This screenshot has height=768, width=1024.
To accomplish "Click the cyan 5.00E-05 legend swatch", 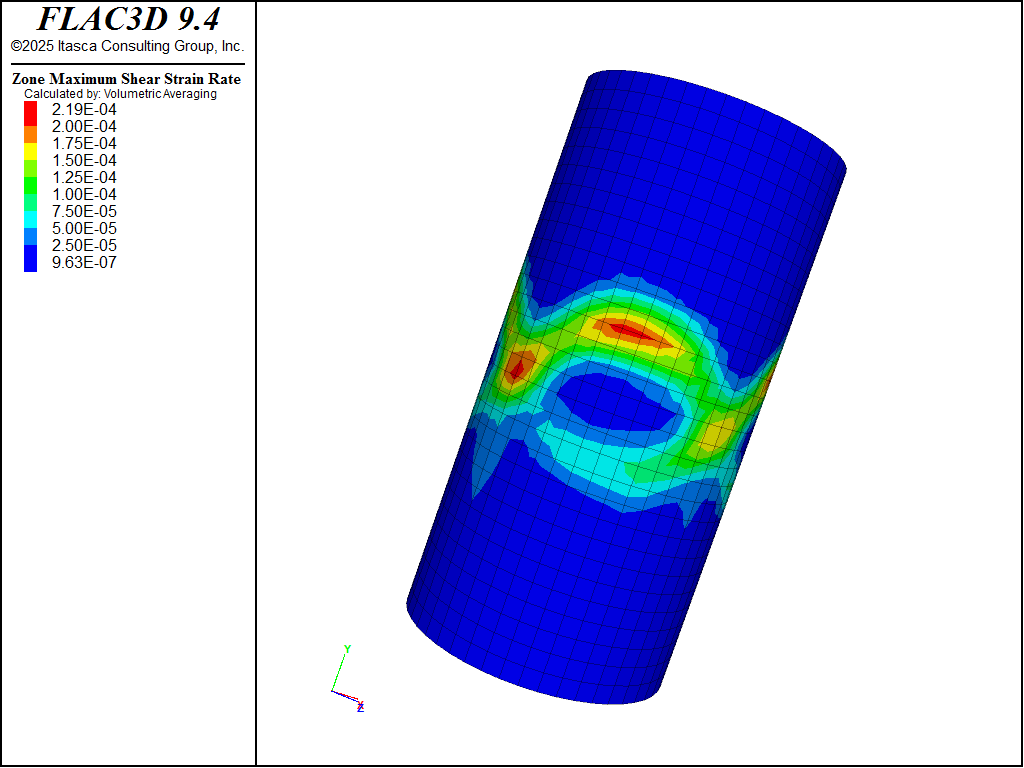I will [31, 219].
